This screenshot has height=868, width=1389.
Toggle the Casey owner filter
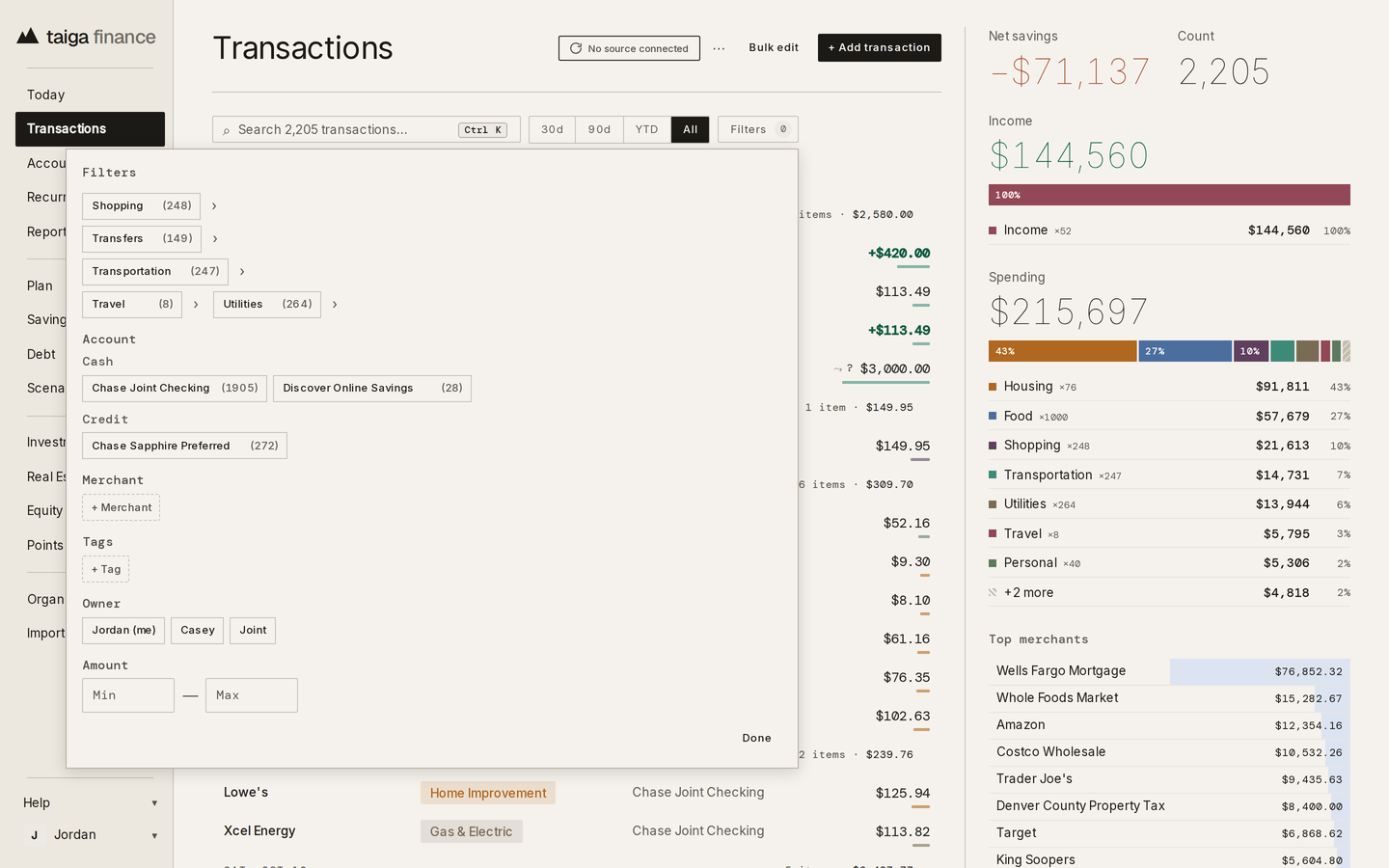(x=198, y=631)
